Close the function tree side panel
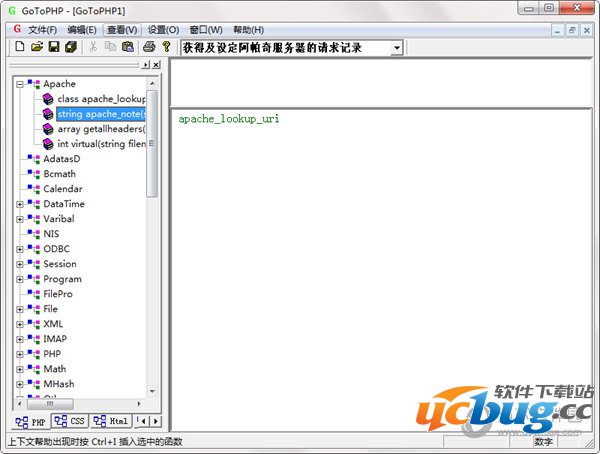Screen dimensions: 600x454 156,65
